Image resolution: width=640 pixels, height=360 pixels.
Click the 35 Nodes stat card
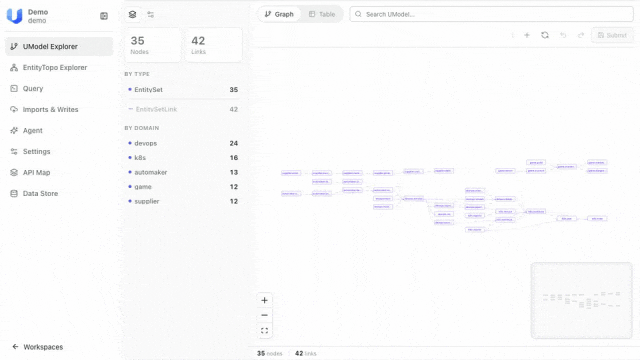point(153,45)
